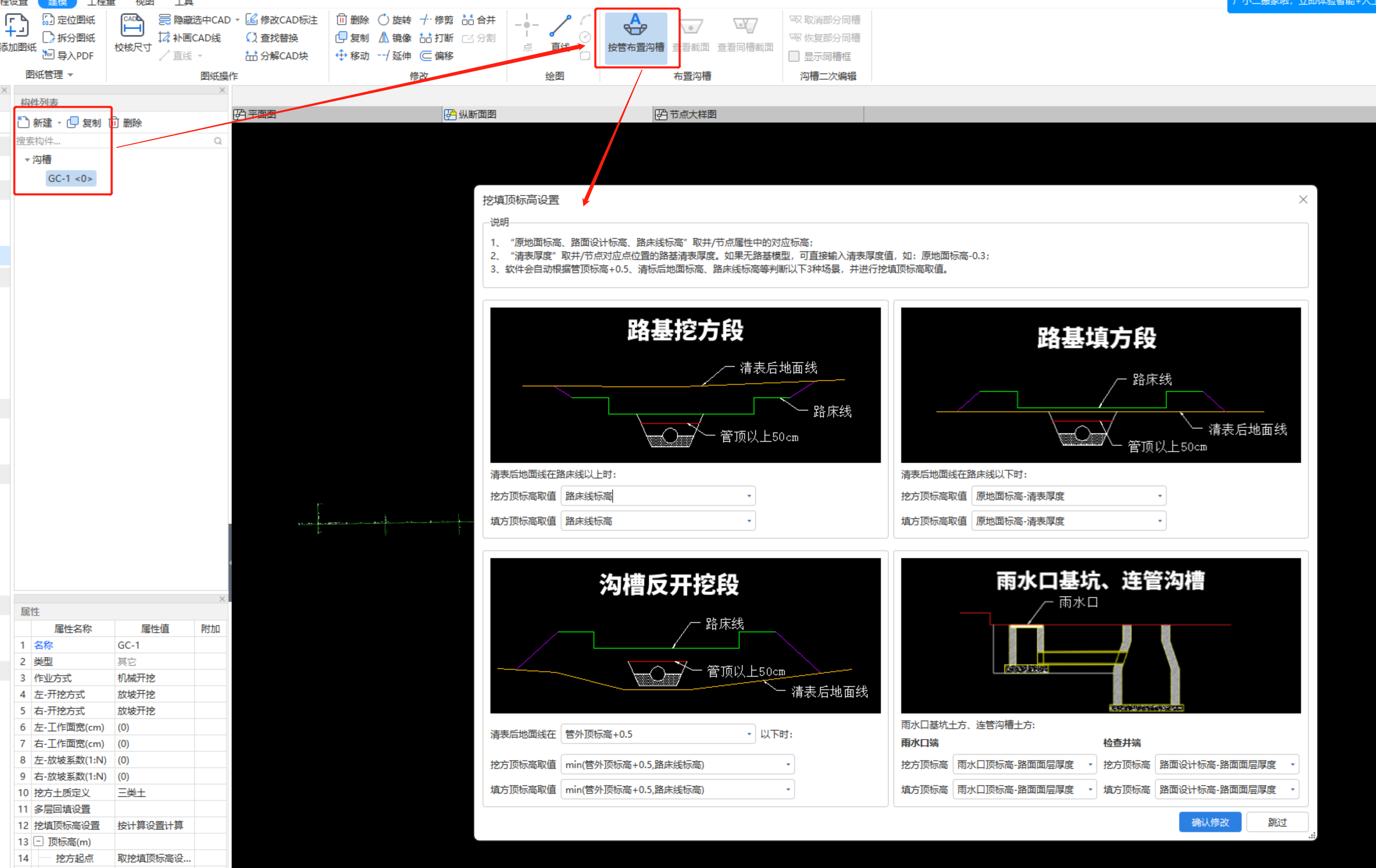Click the 确认修改 button

click(1209, 822)
